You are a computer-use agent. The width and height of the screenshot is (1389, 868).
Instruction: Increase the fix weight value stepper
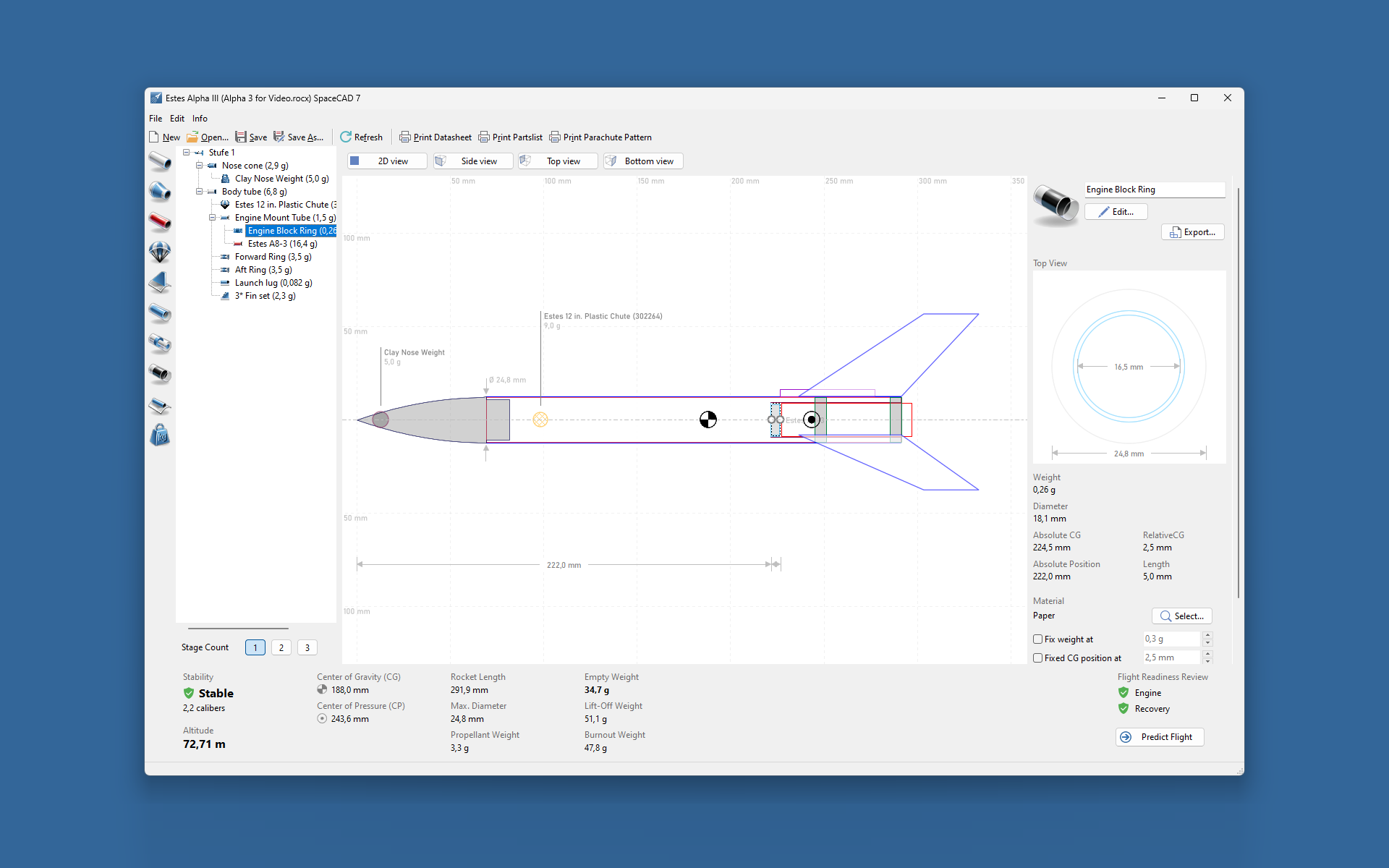pos(1207,635)
